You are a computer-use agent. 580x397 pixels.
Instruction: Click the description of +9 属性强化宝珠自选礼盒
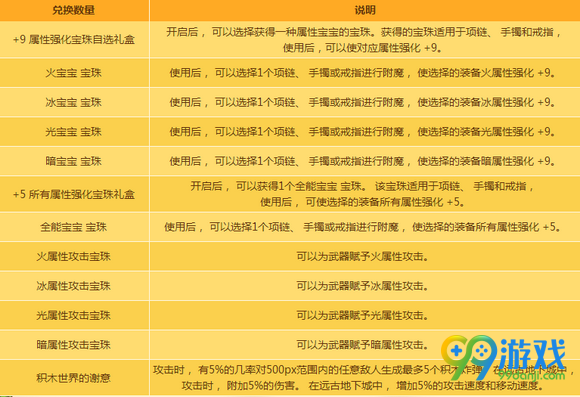(364, 40)
